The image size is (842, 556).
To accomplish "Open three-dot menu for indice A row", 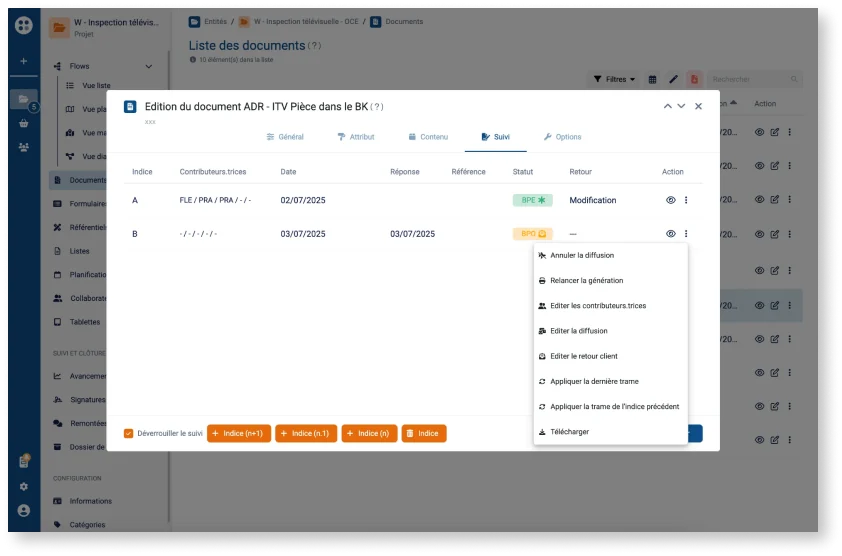I will [686, 200].
